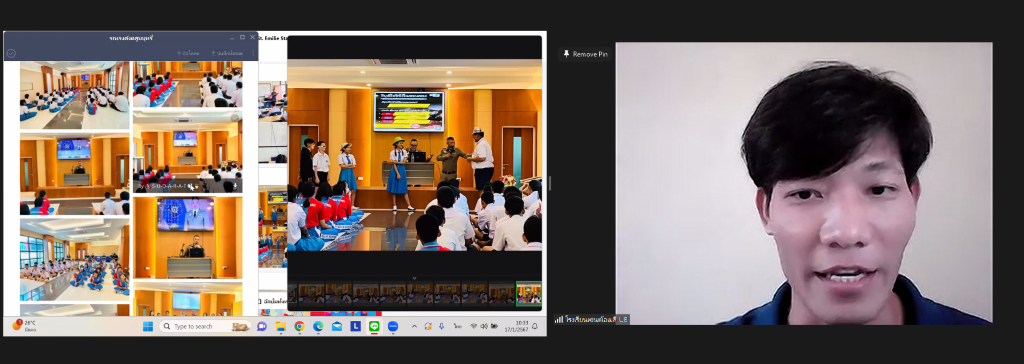Image resolution: width=1024 pixels, height=364 pixels.
Task: Expand hidden system tray icons
Action: point(414,326)
